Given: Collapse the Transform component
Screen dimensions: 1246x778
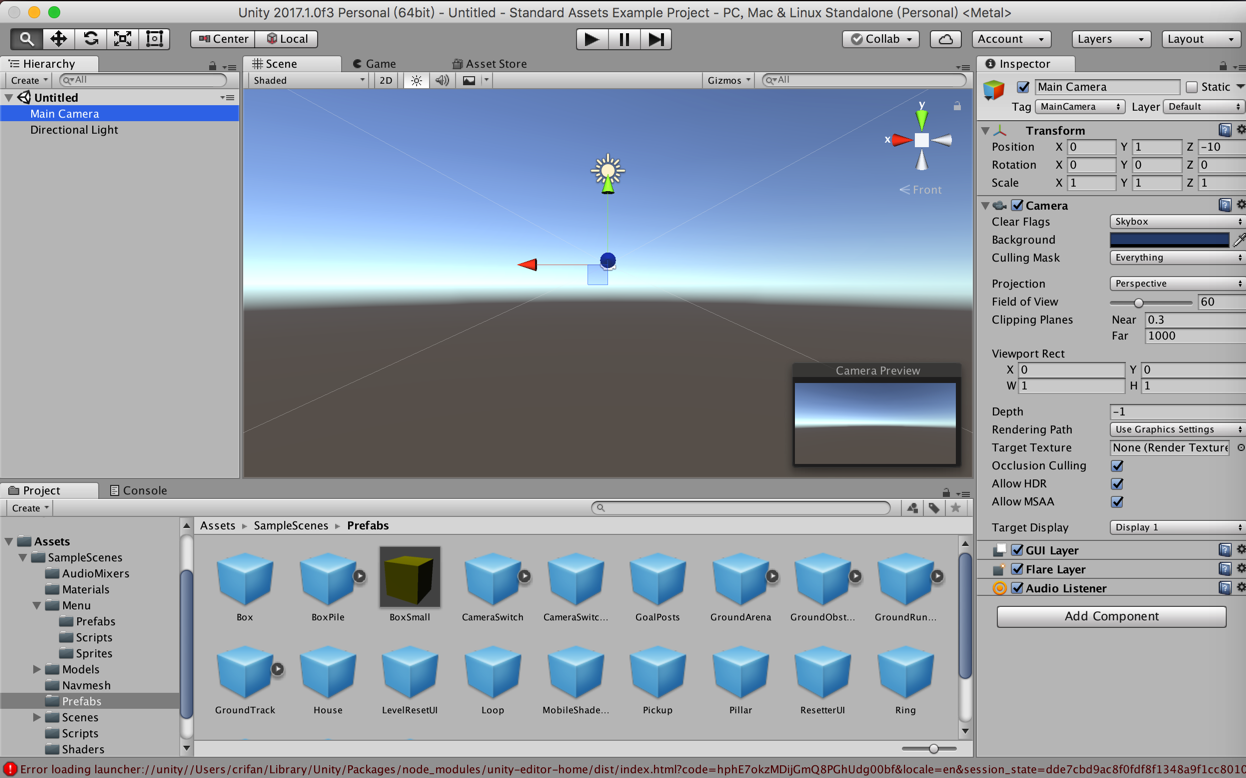Looking at the screenshot, I should [985, 130].
